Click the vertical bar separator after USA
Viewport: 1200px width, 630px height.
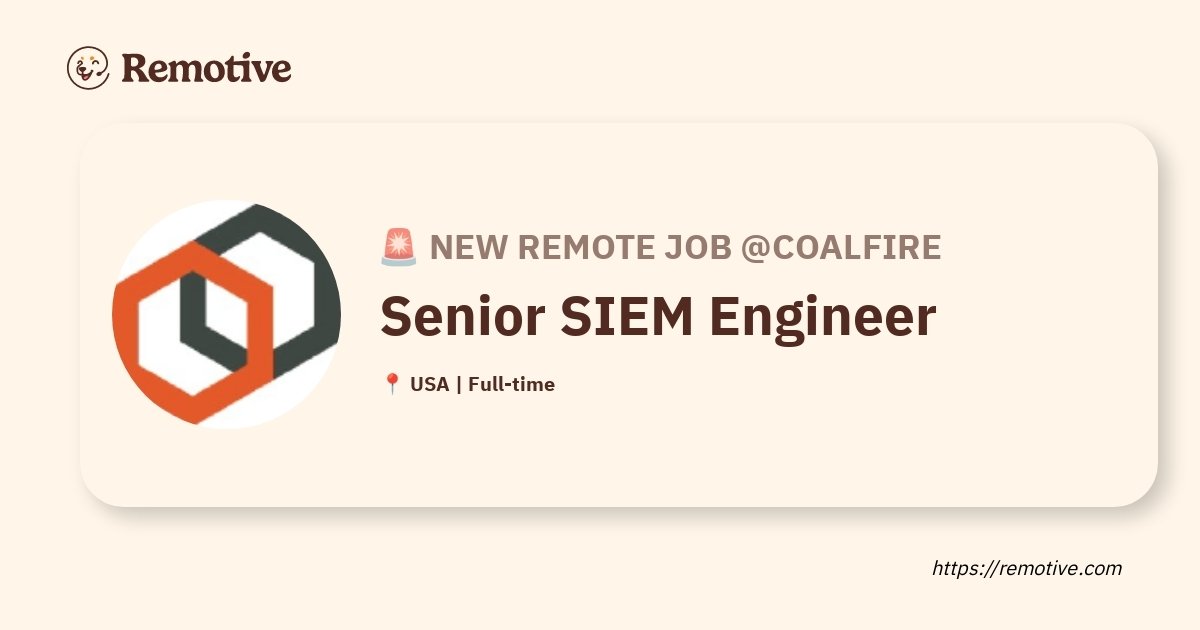point(458,384)
